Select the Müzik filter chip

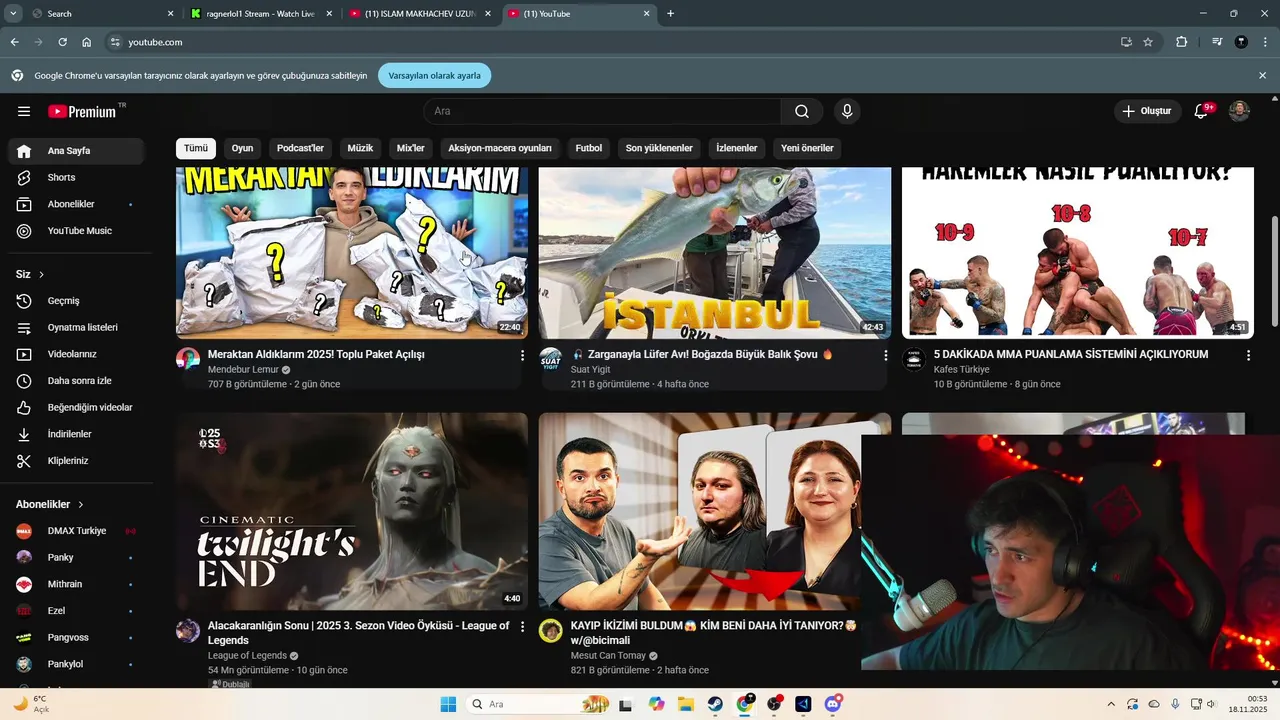pos(360,148)
